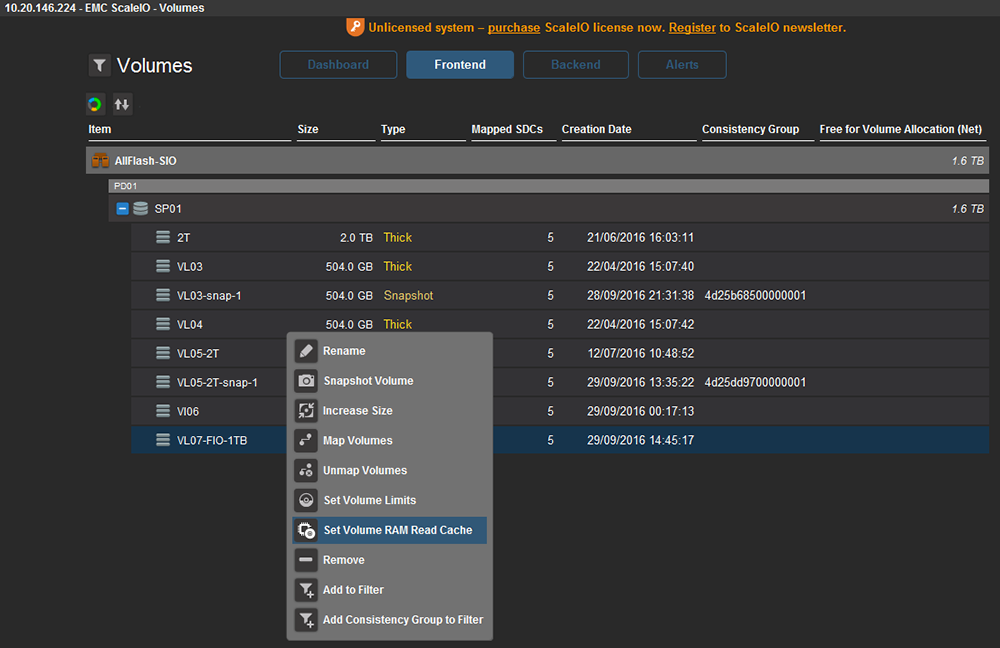
Task: Open the Backend view
Action: (576, 64)
